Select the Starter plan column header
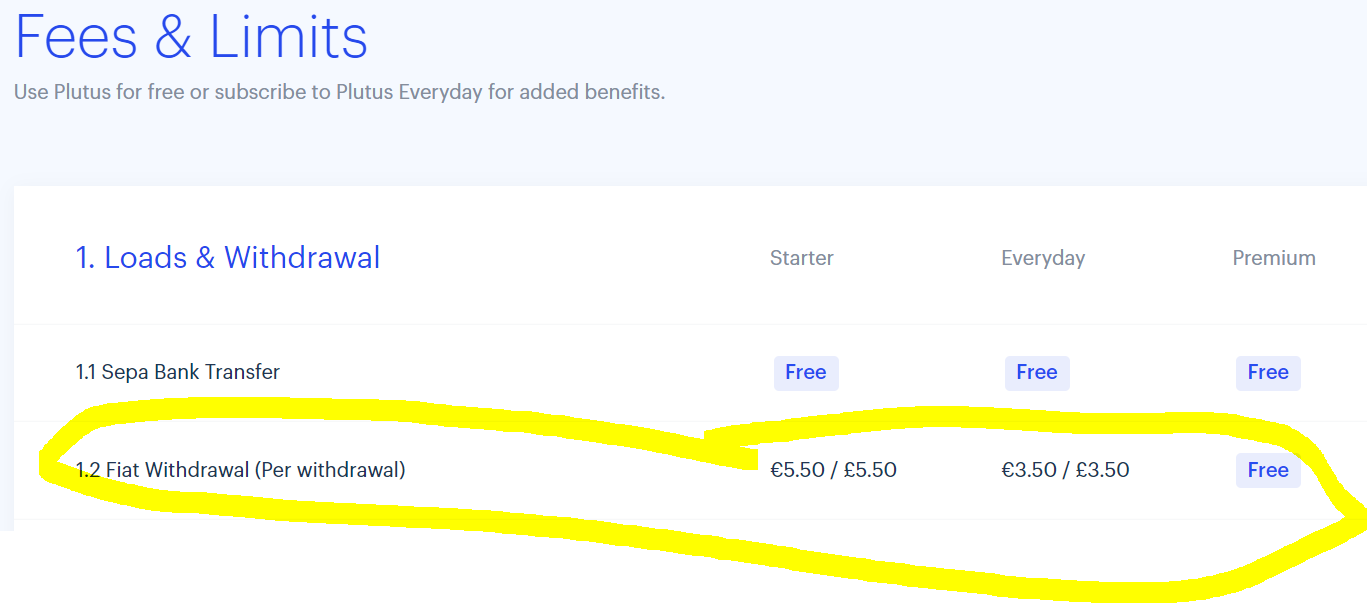The height and width of the screenshot is (604, 1367). (801, 258)
